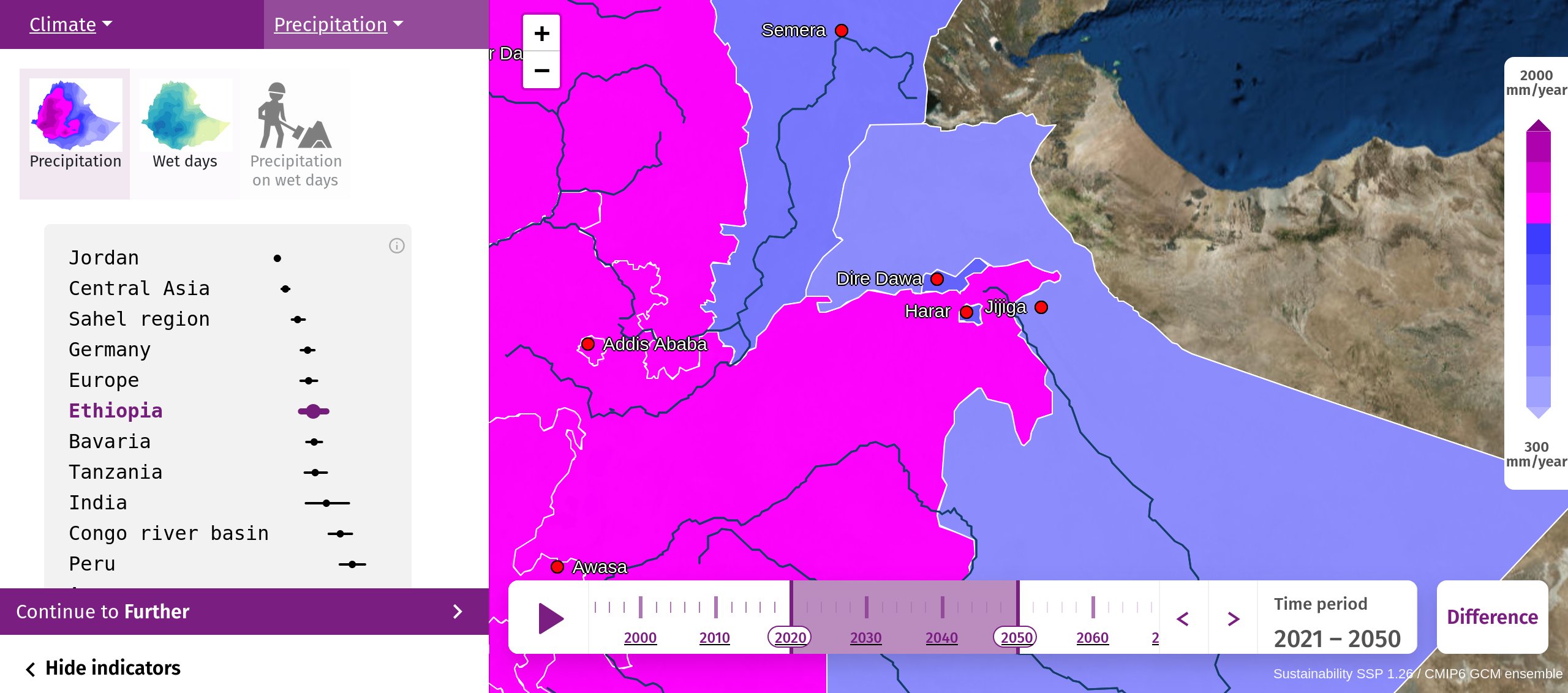The width and height of the screenshot is (1568, 693).
Task: Zoom in with the plus button
Action: pyautogui.click(x=541, y=34)
